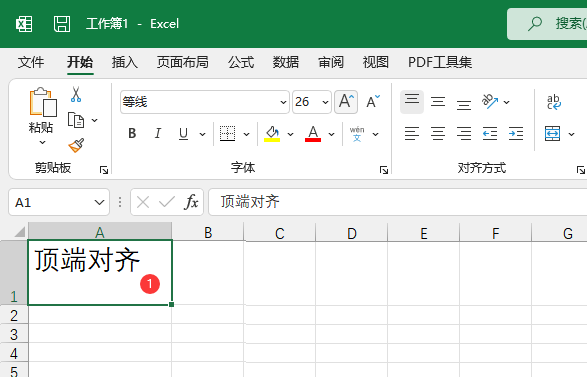
Task: Click the text orientation icon
Action: 490,101
